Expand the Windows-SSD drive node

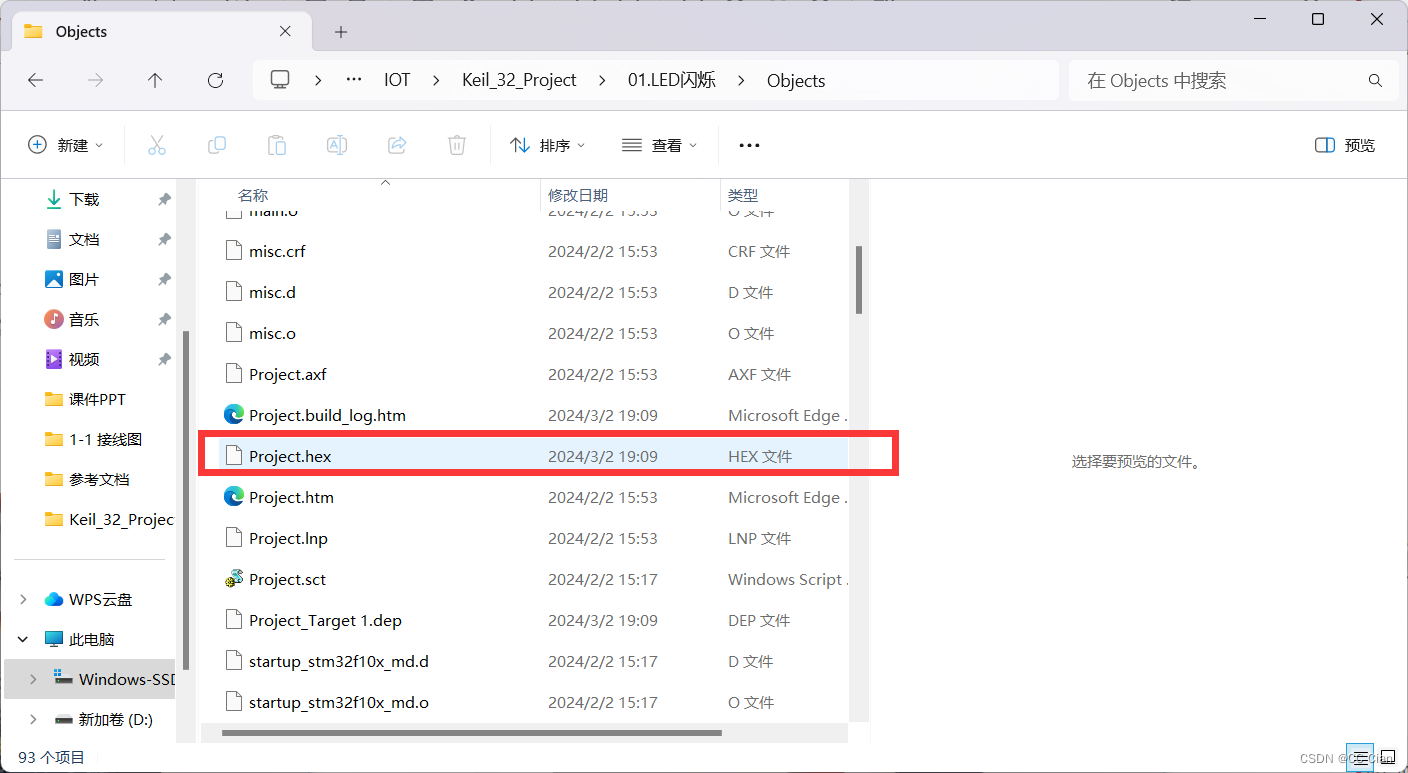coord(33,680)
